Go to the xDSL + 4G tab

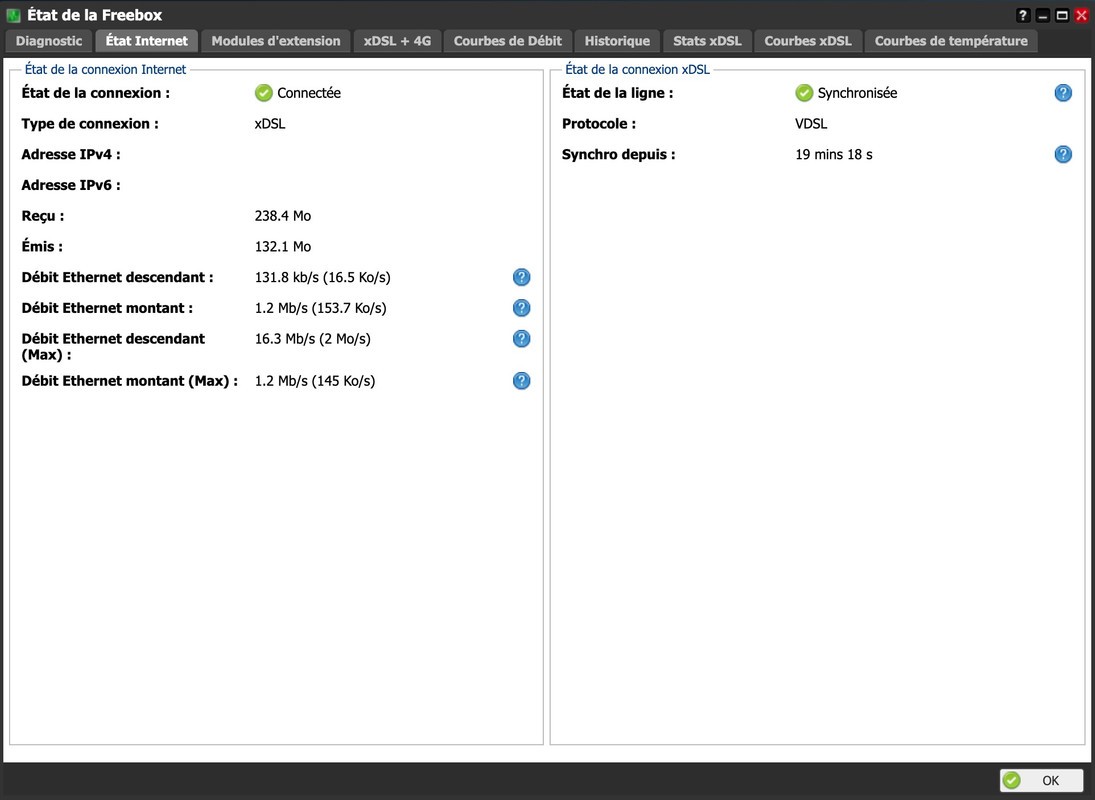click(x=397, y=41)
